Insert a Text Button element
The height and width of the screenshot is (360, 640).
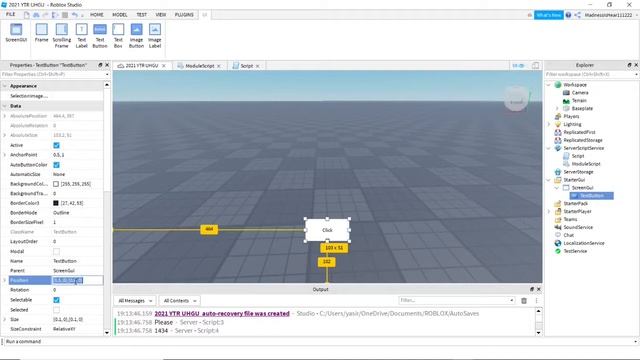100,36
